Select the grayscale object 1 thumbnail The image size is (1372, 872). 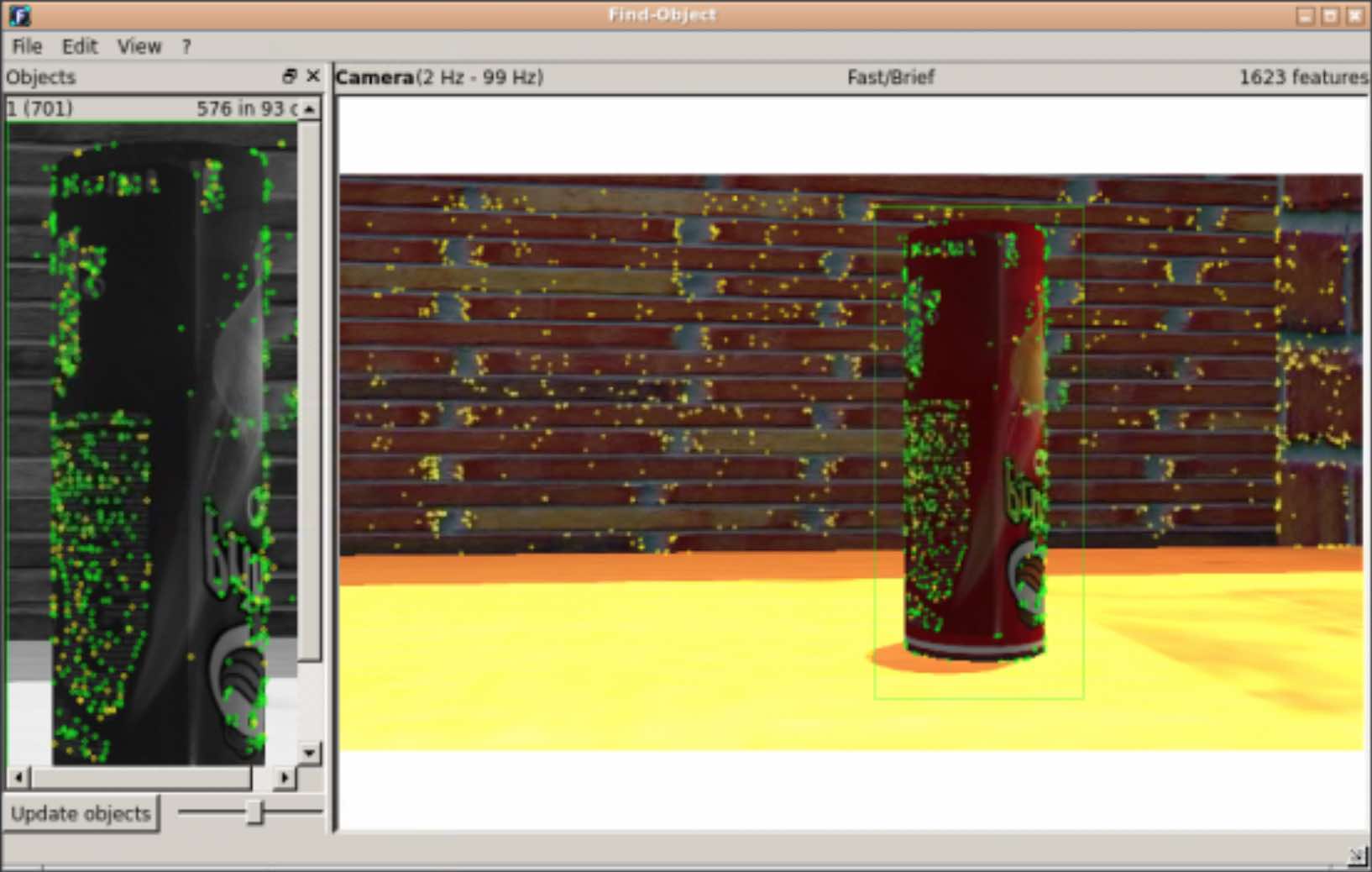click(152, 444)
